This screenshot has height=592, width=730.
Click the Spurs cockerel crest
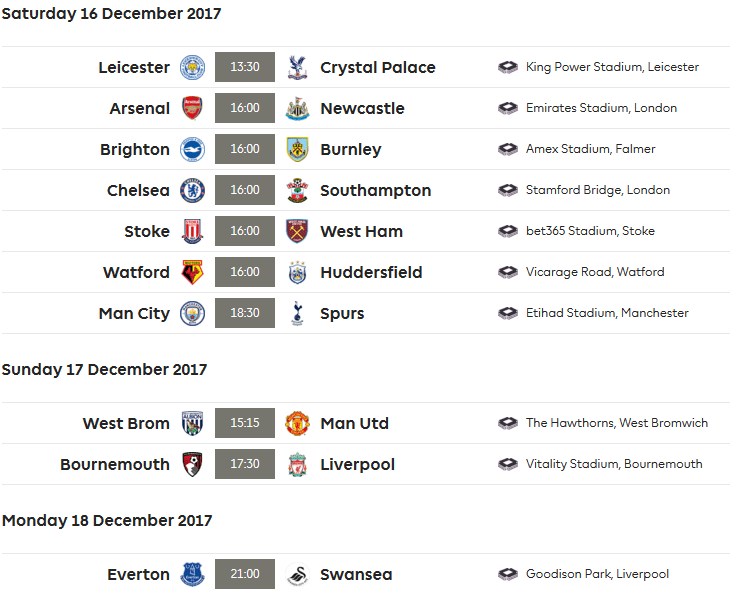[x=297, y=314]
